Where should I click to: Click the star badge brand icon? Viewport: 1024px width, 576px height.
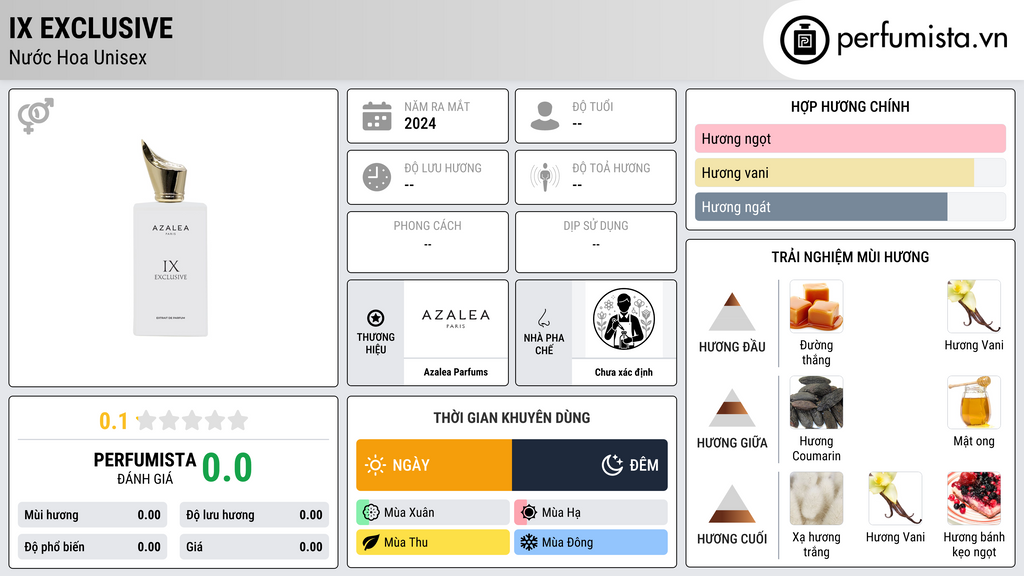pyautogui.click(x=376, y=318)
